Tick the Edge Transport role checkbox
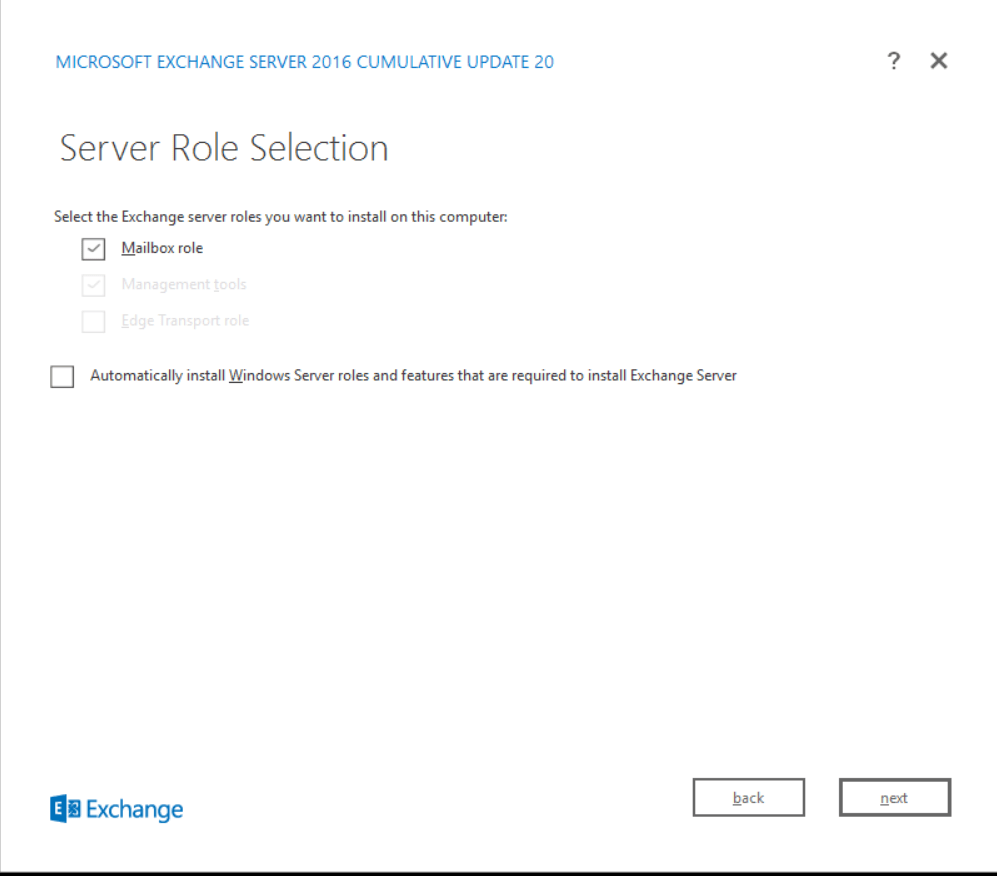The height and width of the screenshot is (876, 997). tap(93, 321)
